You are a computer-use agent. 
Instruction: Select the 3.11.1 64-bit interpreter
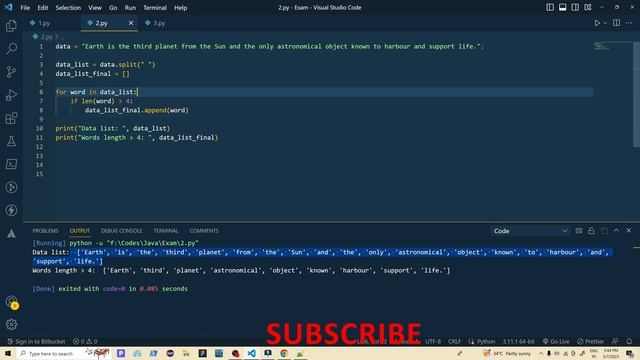[518, 341]
